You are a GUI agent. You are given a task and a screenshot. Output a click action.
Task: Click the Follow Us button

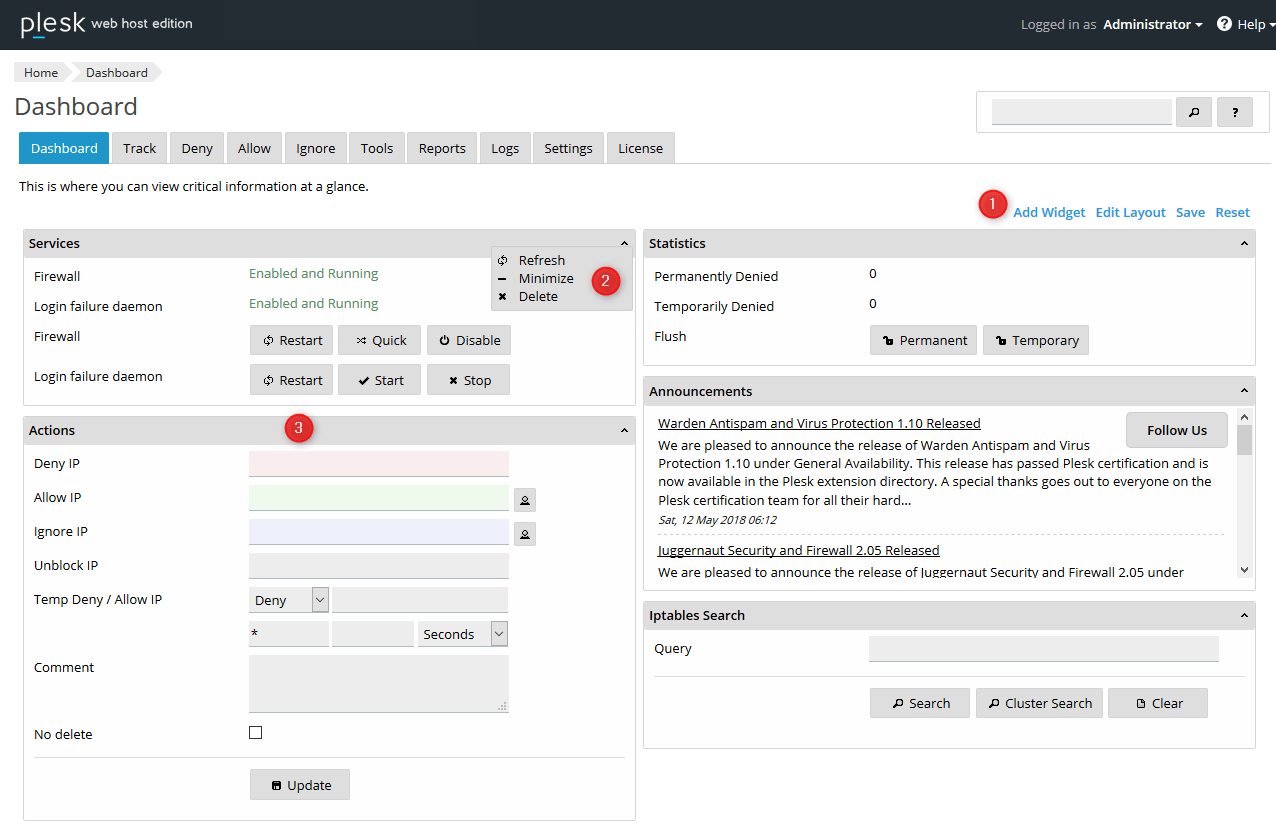1177,430
